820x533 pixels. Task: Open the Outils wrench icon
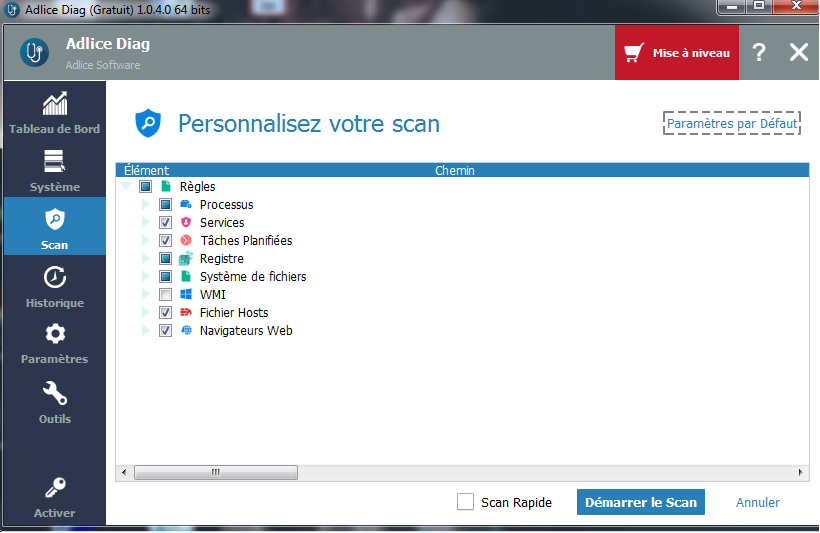point(55,393)
